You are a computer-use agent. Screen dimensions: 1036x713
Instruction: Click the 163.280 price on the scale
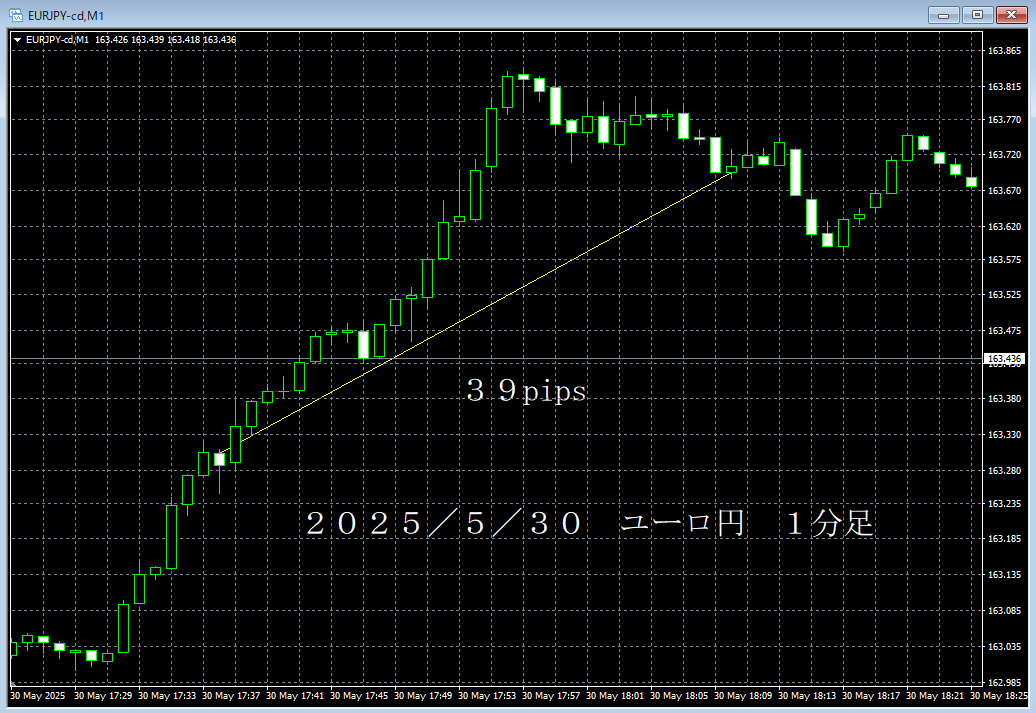click(x=1003, y=471)
